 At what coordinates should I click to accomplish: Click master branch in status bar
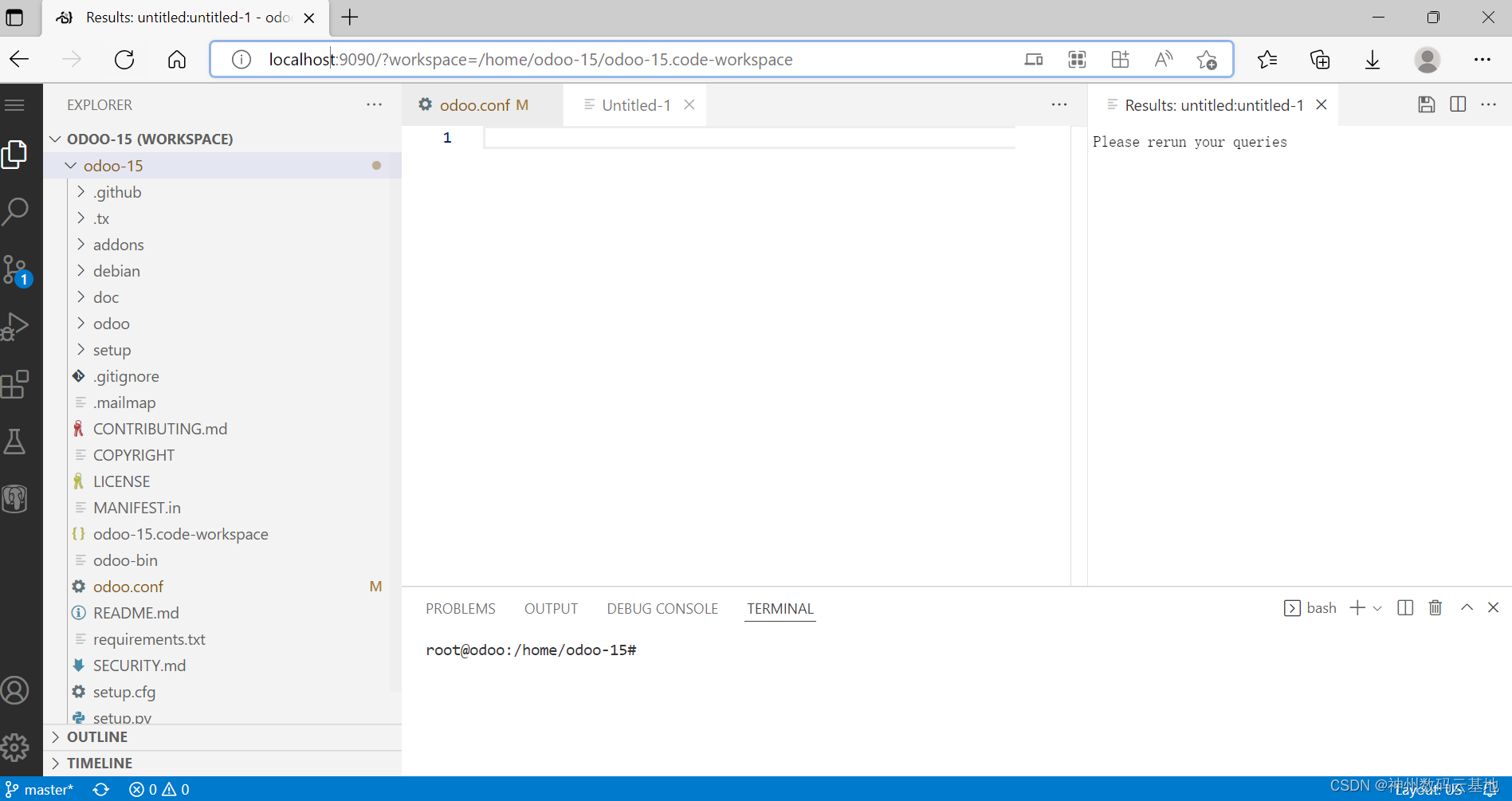(x=40, y=789)
